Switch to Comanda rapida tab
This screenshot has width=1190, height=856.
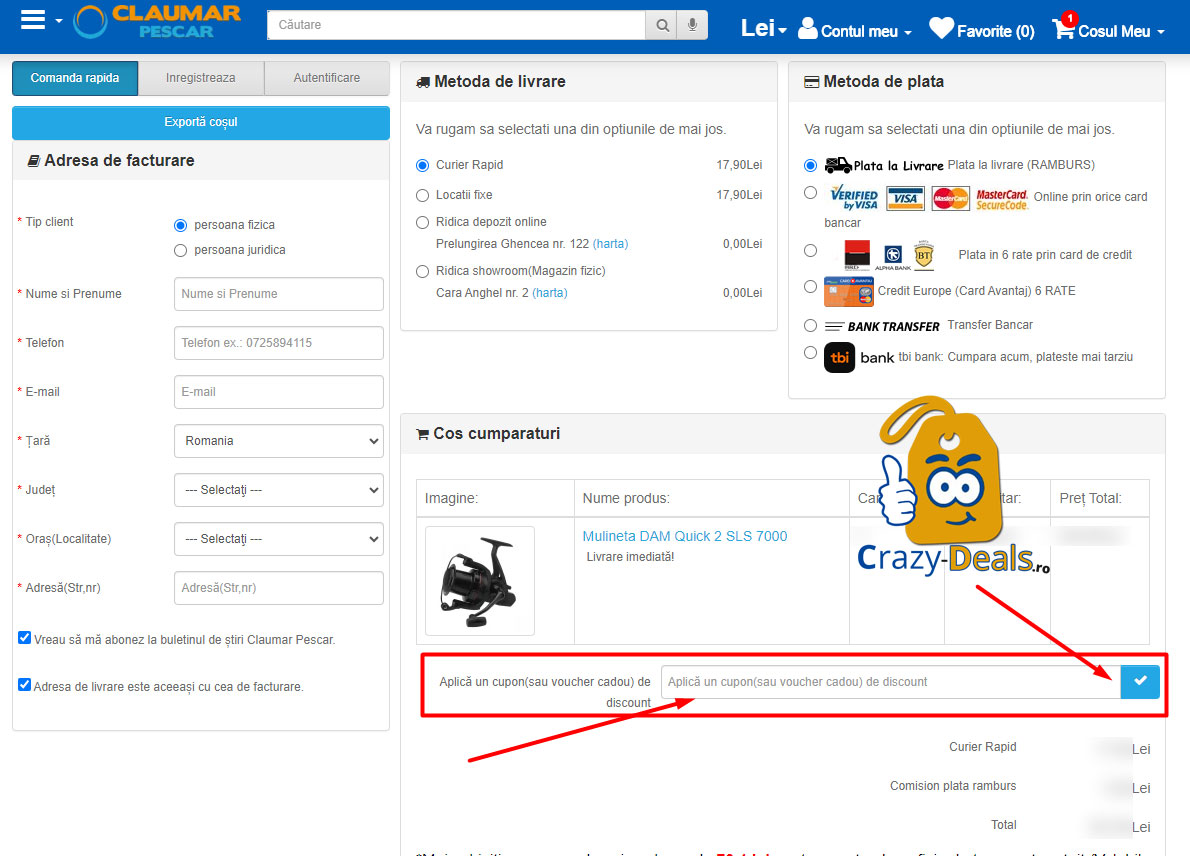[x=75, y=78]
